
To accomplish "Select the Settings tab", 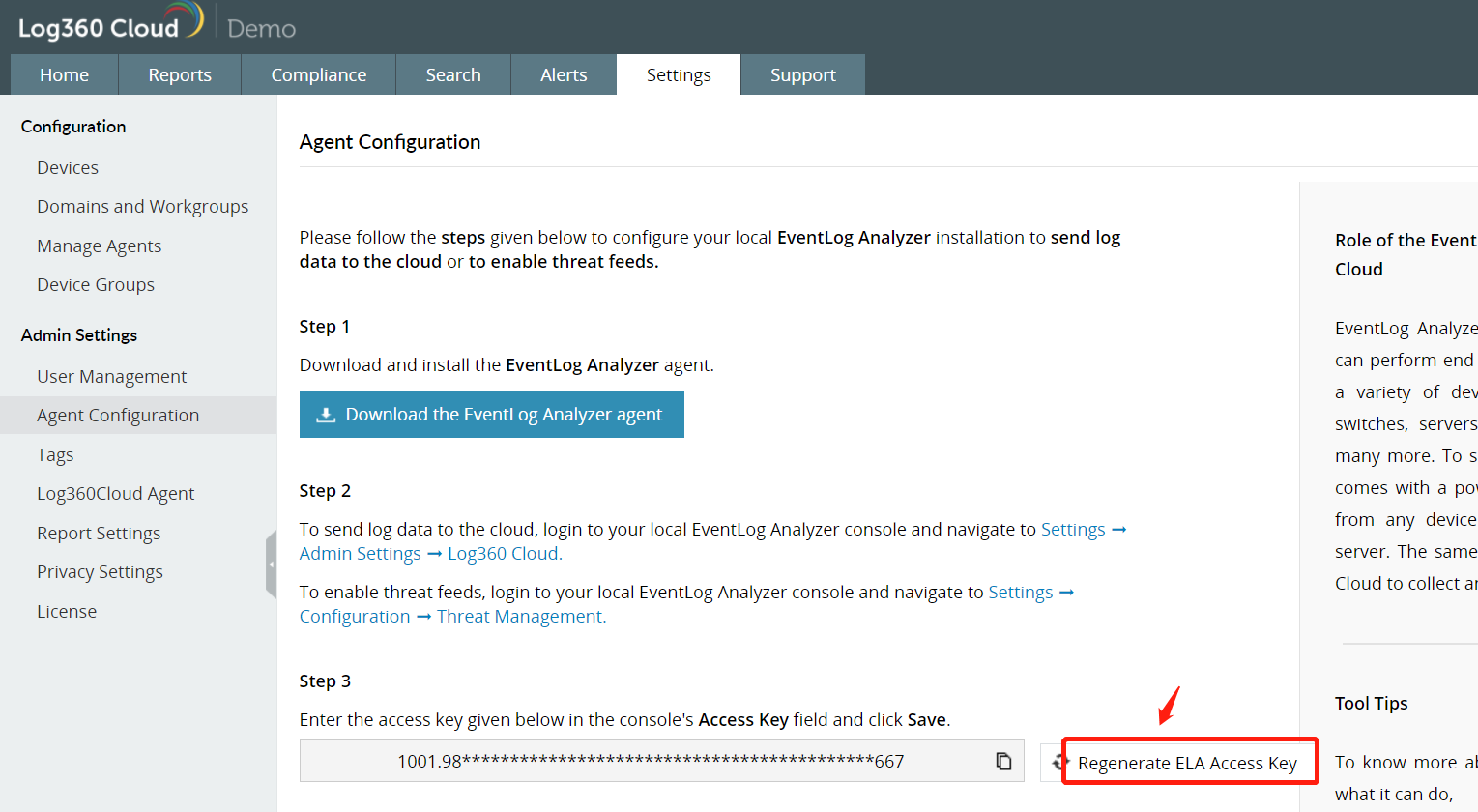I will [x=679, y=74].
